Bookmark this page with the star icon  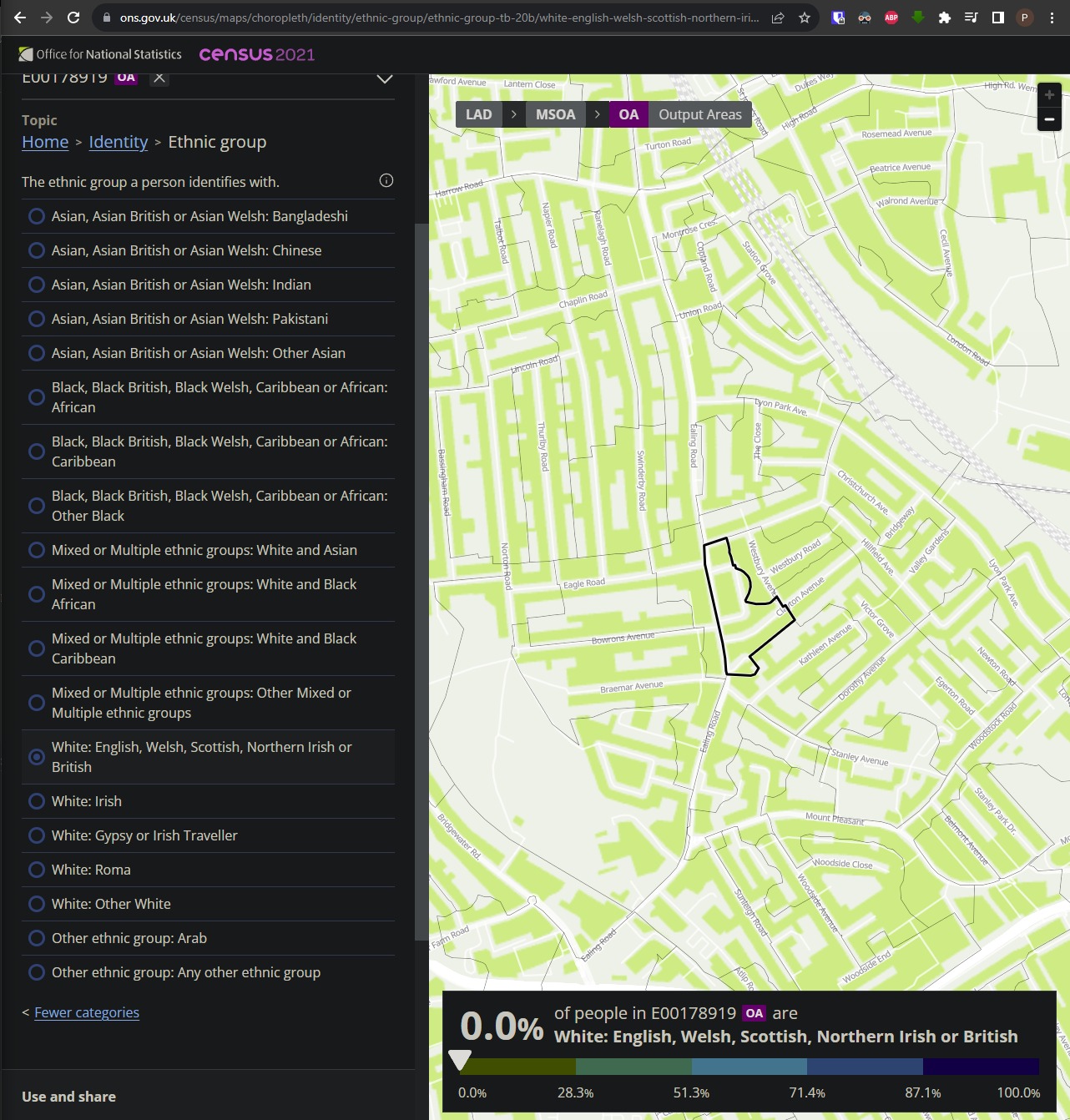(x=804, y=18)
